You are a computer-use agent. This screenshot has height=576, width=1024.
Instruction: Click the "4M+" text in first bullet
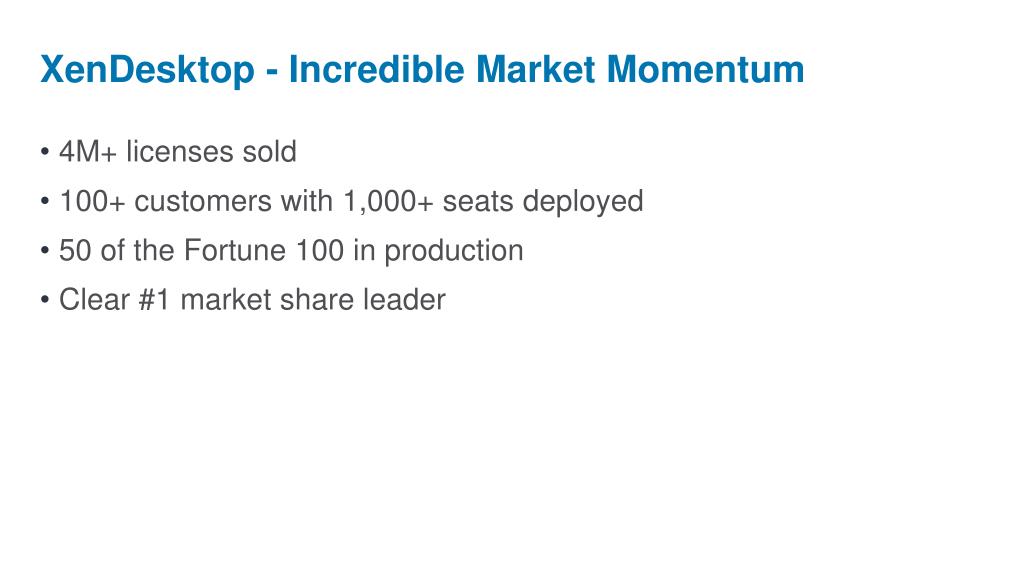pyautogui.click(x=88, y=152)
